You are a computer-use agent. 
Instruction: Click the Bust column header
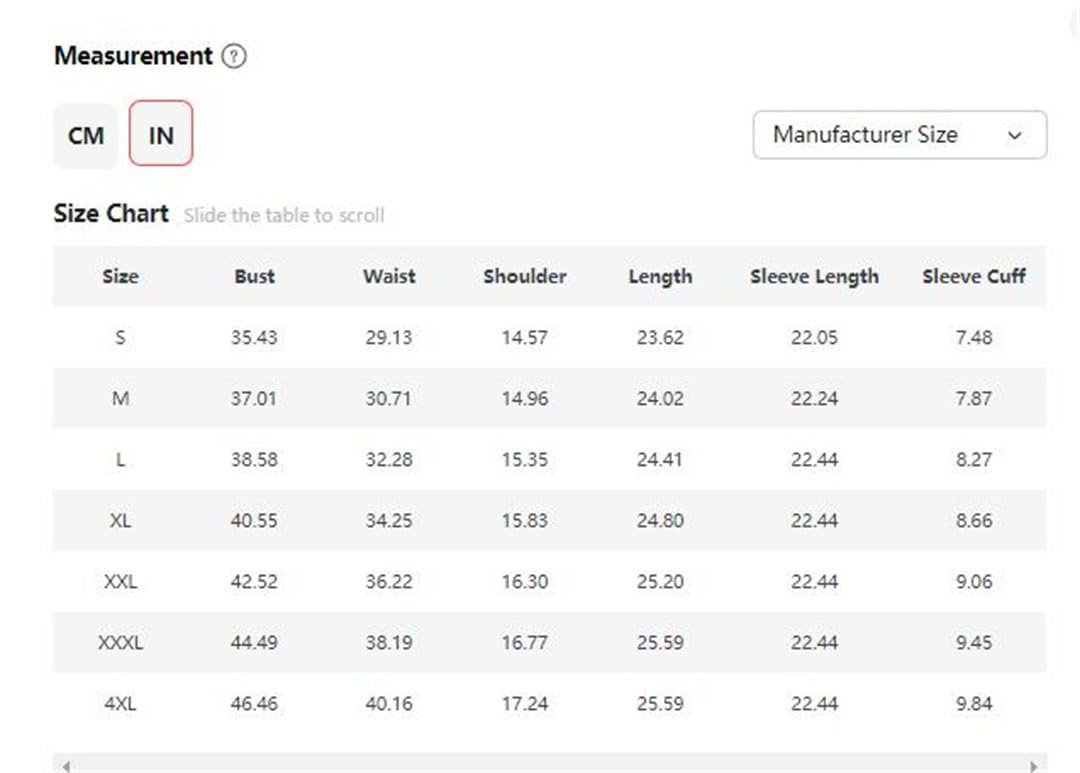tap(254, 276)
